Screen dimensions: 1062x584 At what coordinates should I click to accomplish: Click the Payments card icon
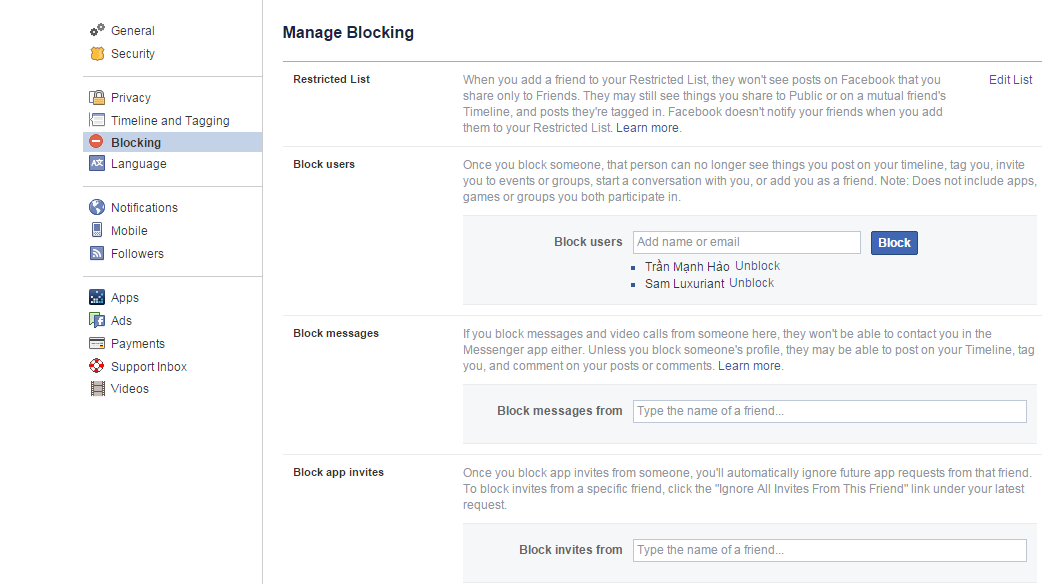pos(97,344)
